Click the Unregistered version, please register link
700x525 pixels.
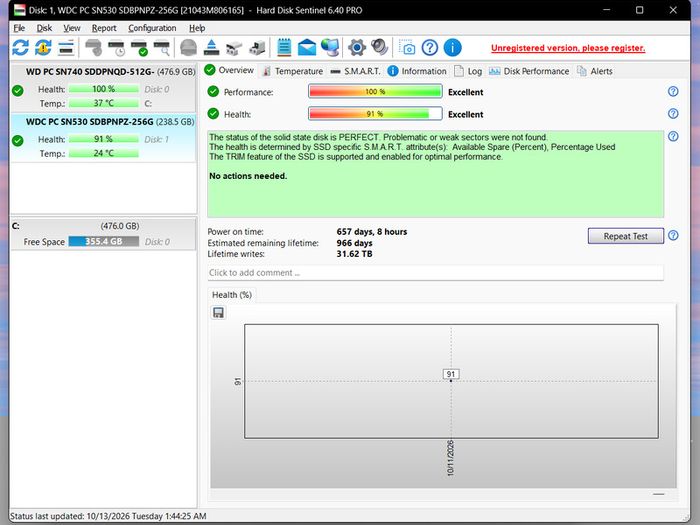coord(568,48)
